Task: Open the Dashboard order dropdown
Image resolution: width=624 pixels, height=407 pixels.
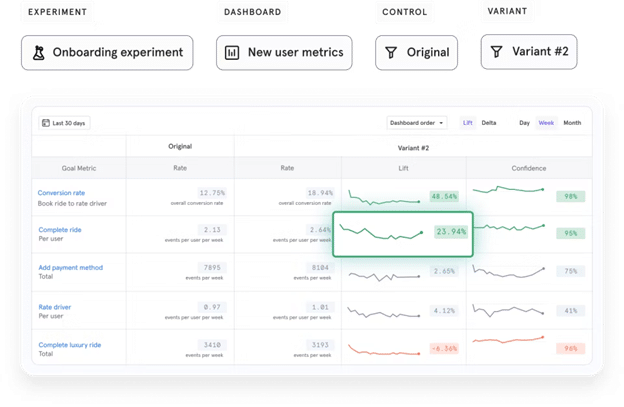Action: [417, 123]
